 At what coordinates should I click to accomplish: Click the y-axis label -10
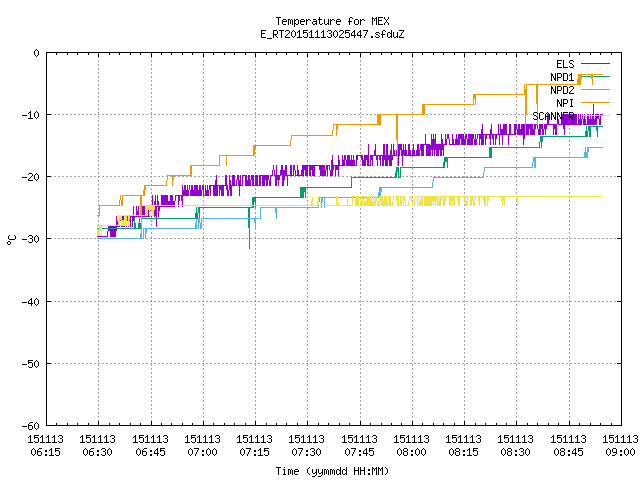(x=31, y=115)
